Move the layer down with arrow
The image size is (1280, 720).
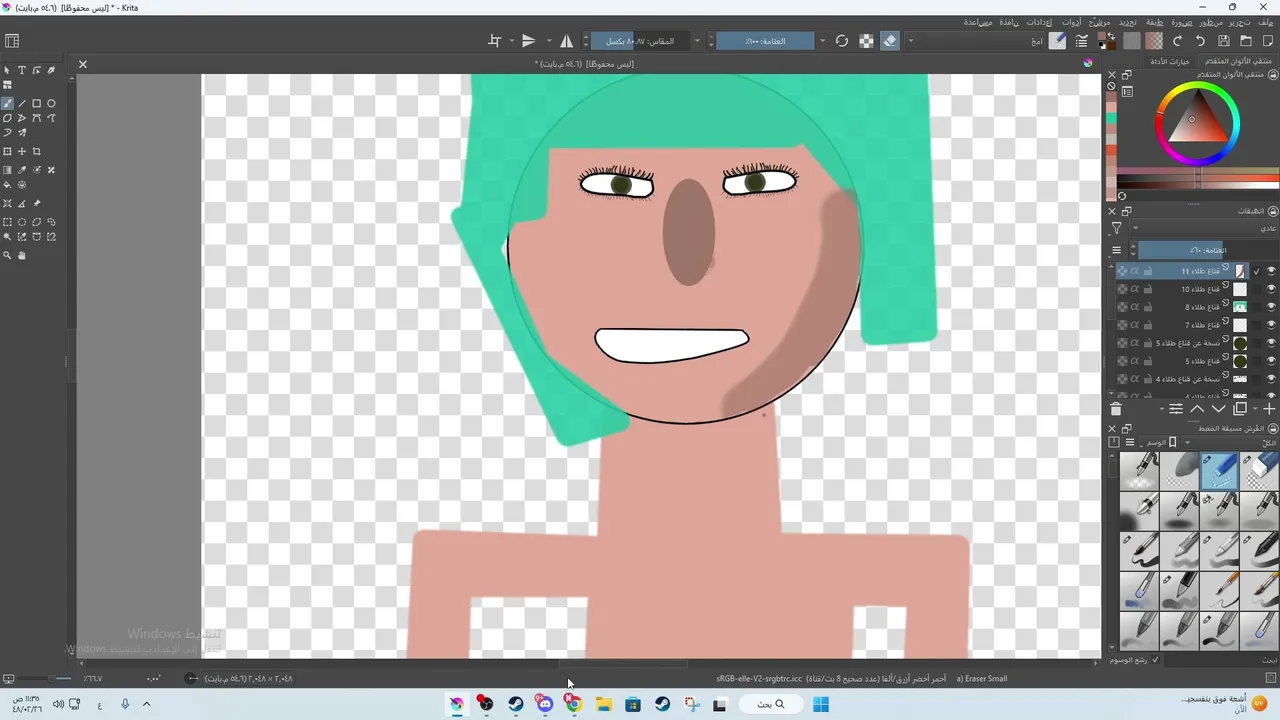click(x=1218, y=409)
